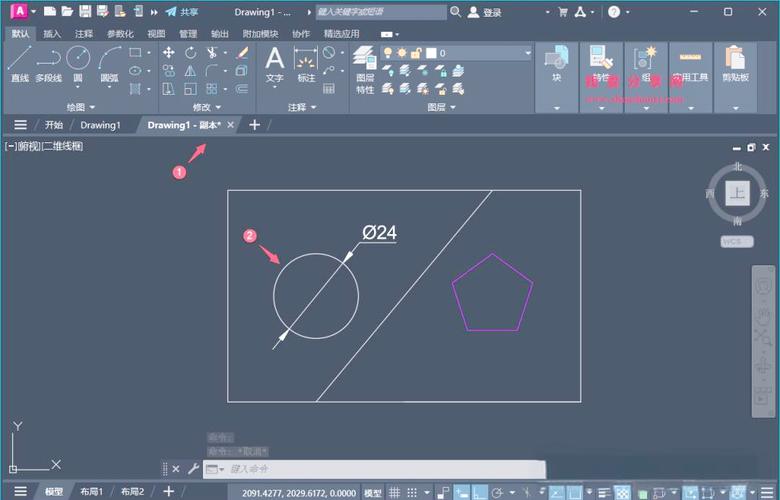Screen dimensions: 780x500
Task: Click the keyword search box
Action: point(381,12)
